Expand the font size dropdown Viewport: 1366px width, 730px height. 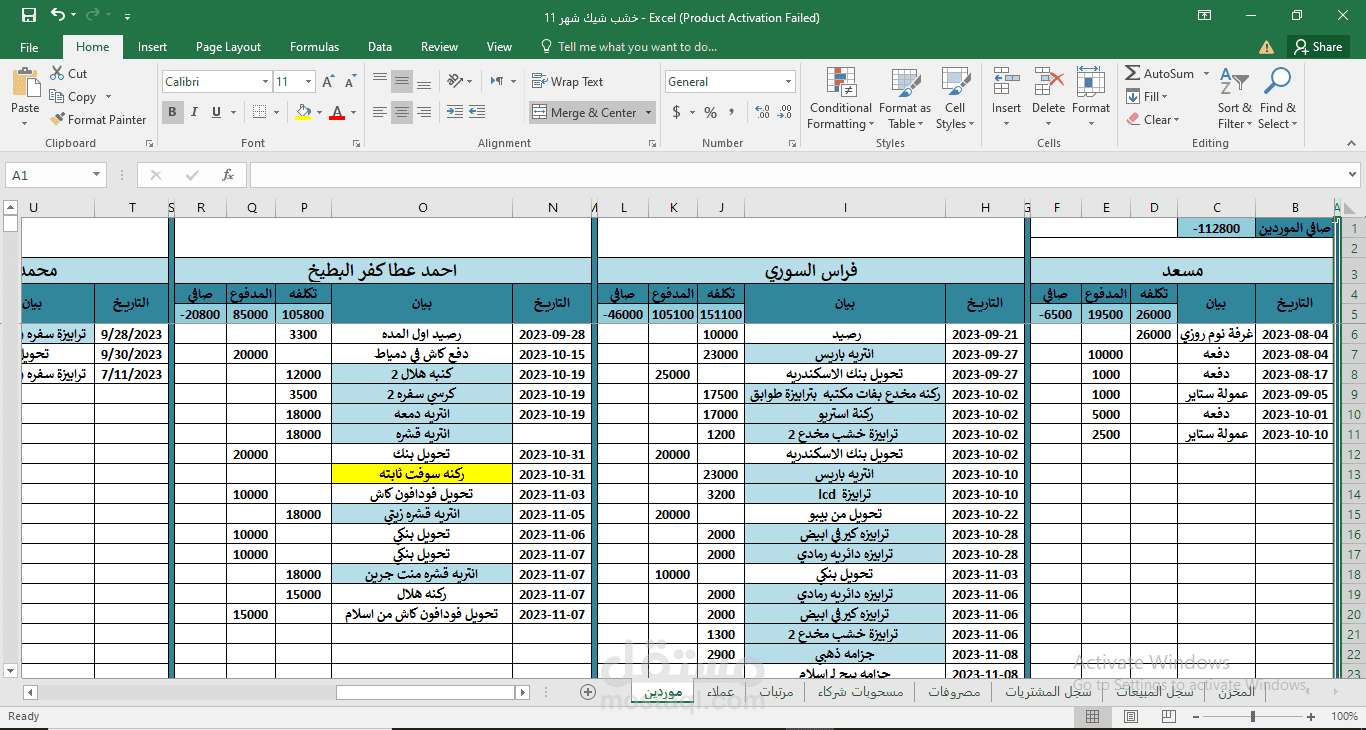308,82
